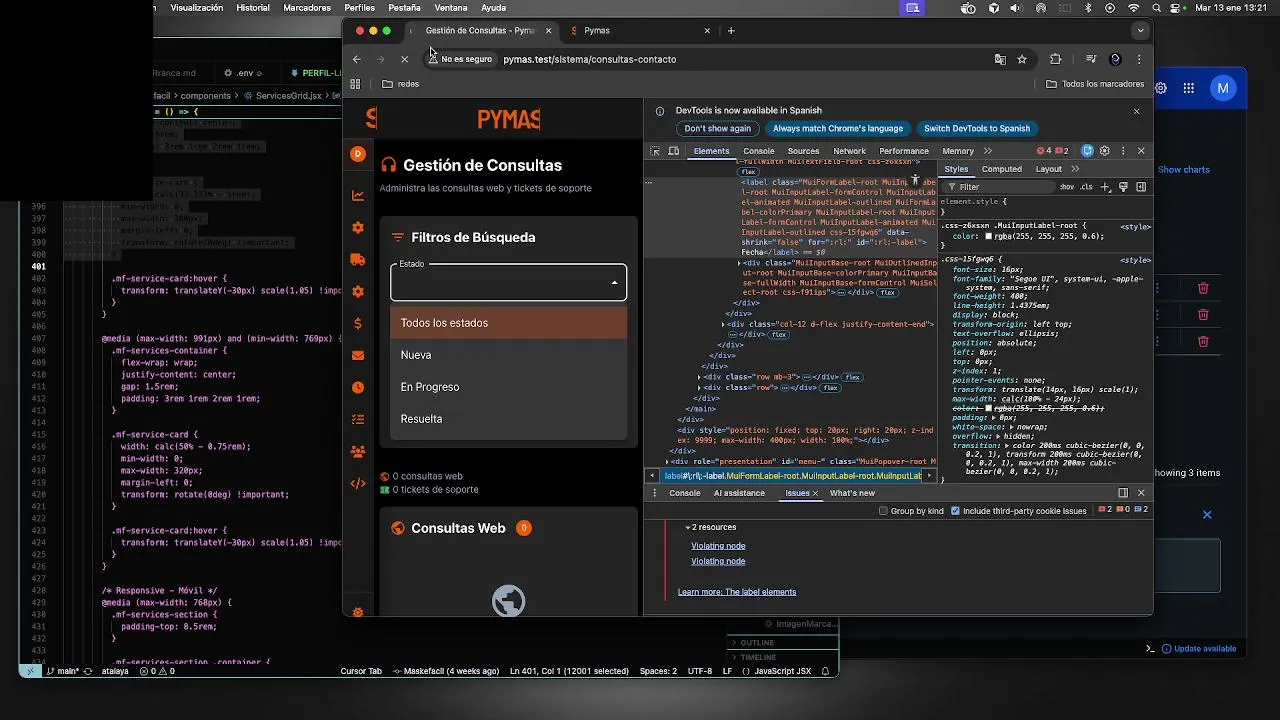Viewport: 1280px width, 720px height.
Task: Expand MuiInputBase-root div node
Action: point(737,264)
